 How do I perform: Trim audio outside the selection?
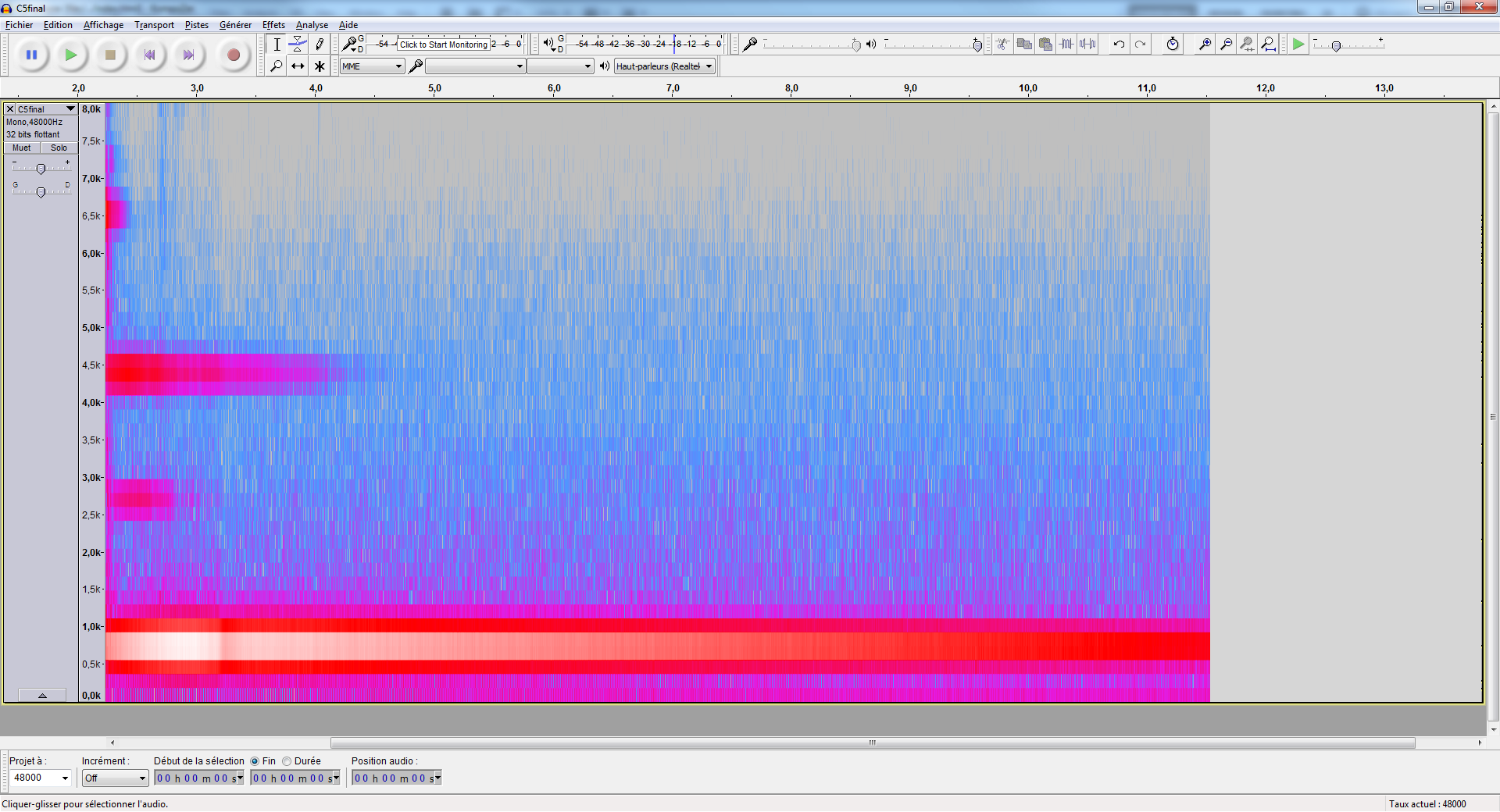tap(1066, 45)
